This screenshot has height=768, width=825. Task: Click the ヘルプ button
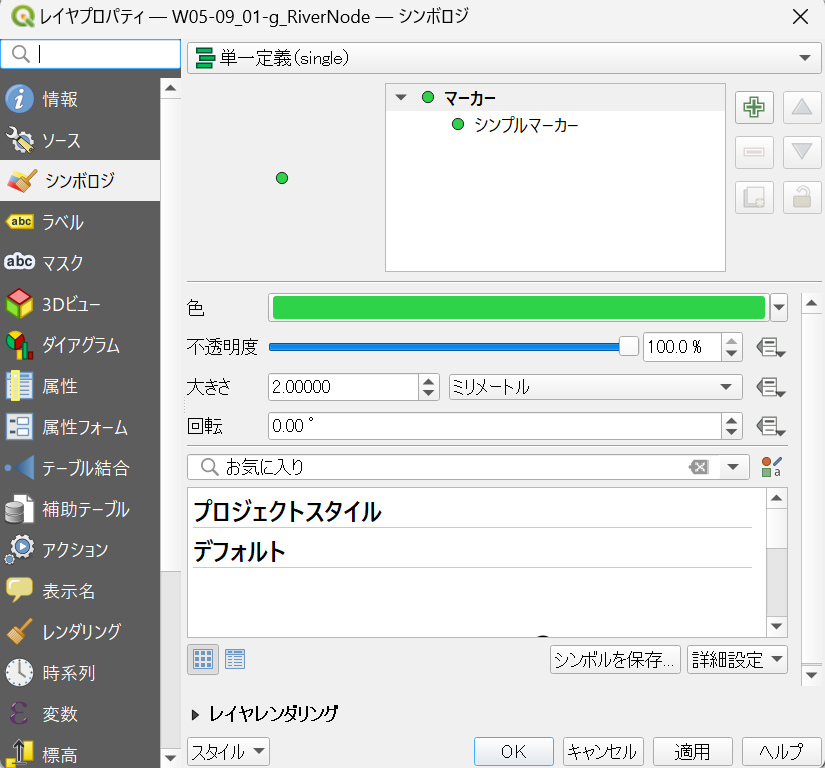pyautogui.click(x=781, y=752)
